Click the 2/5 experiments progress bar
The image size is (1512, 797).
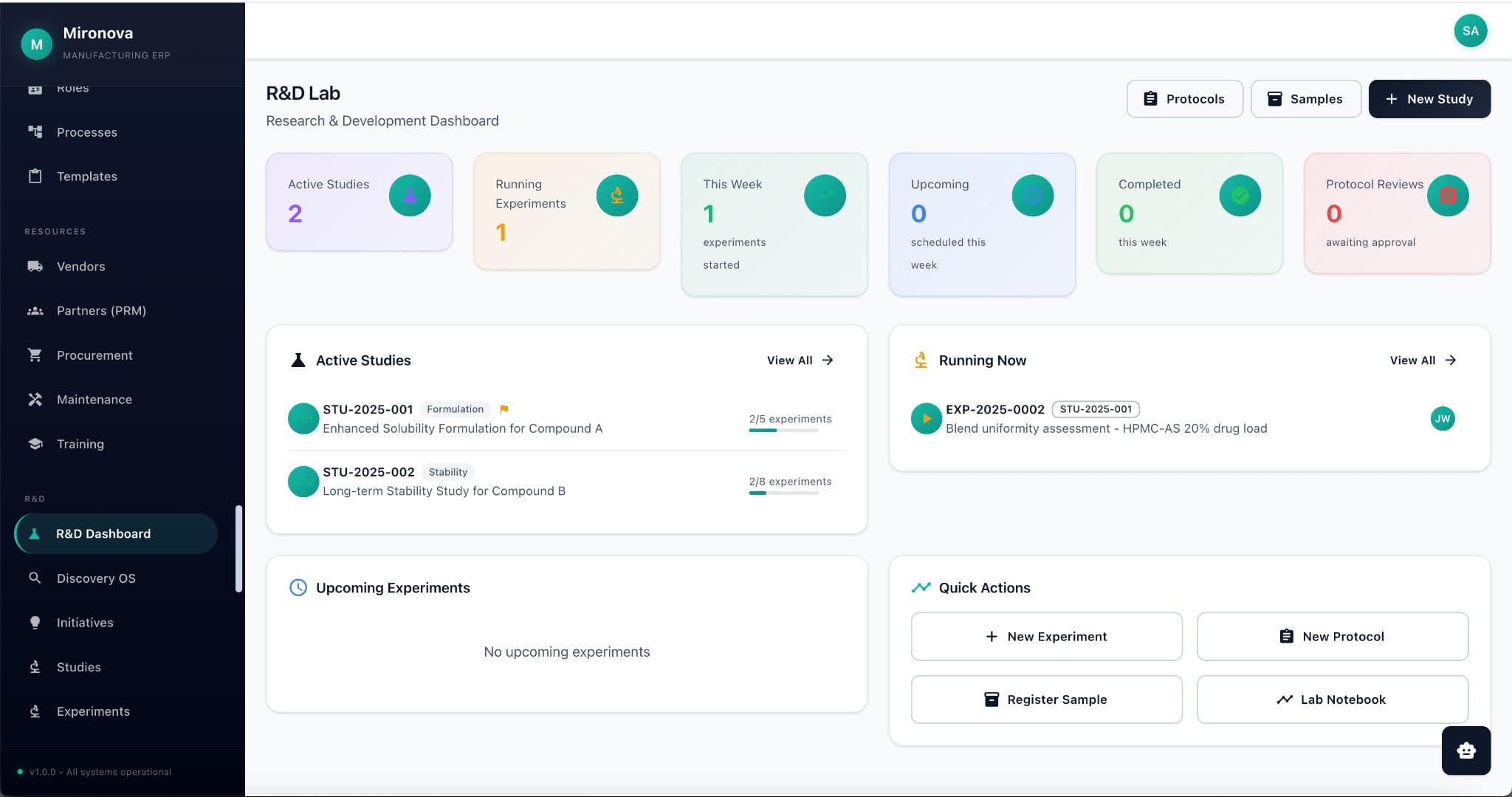(783, 429)
